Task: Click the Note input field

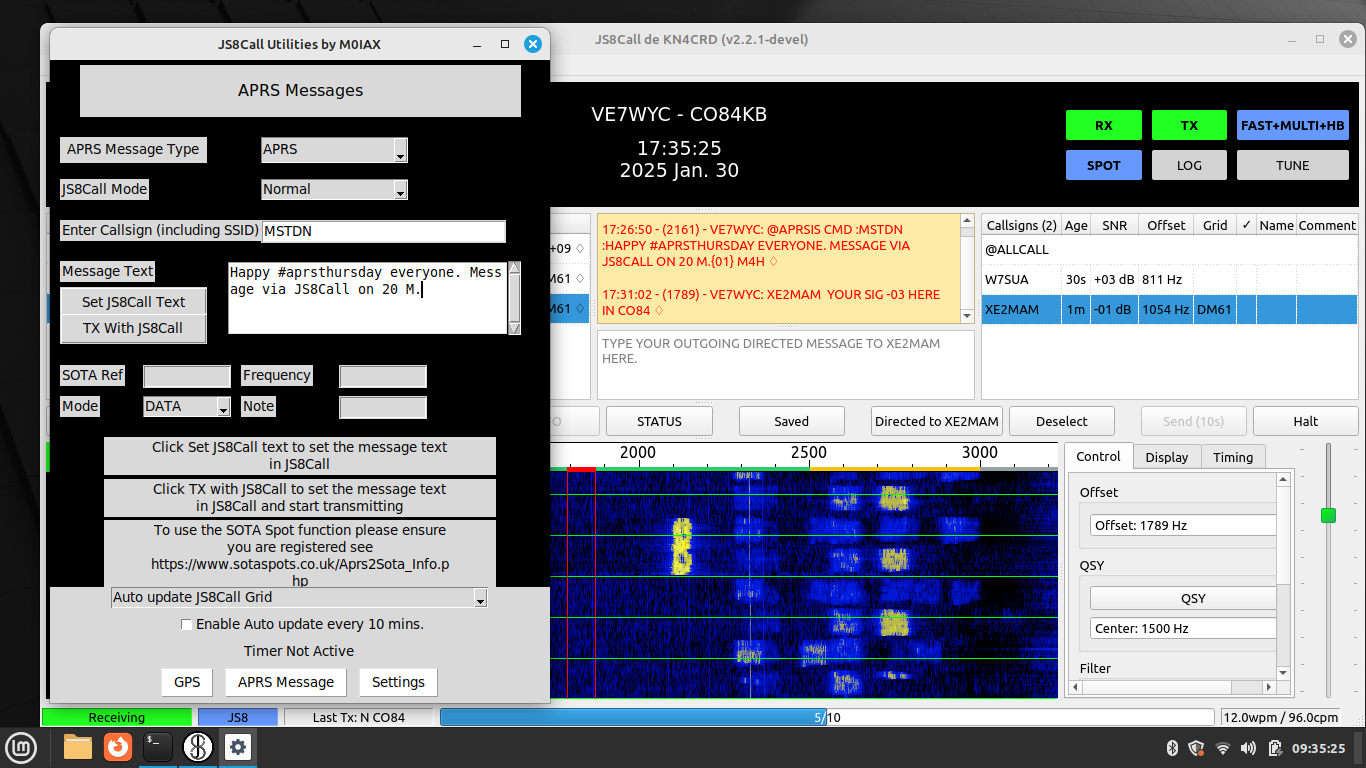Action: click(x=383, y=407)
